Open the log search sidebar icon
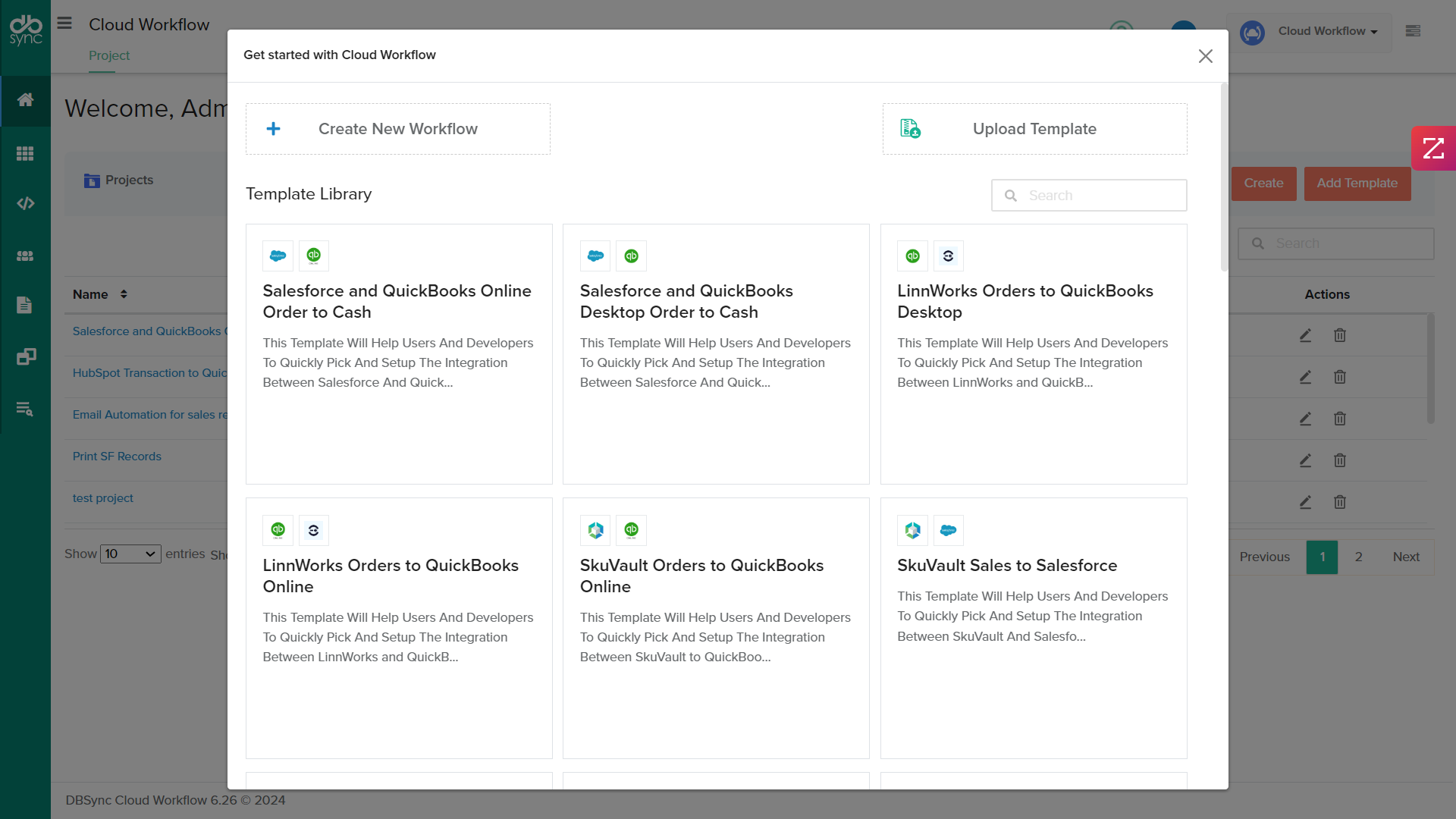Viewport: 1456px width, 819px height. point(24,409)
